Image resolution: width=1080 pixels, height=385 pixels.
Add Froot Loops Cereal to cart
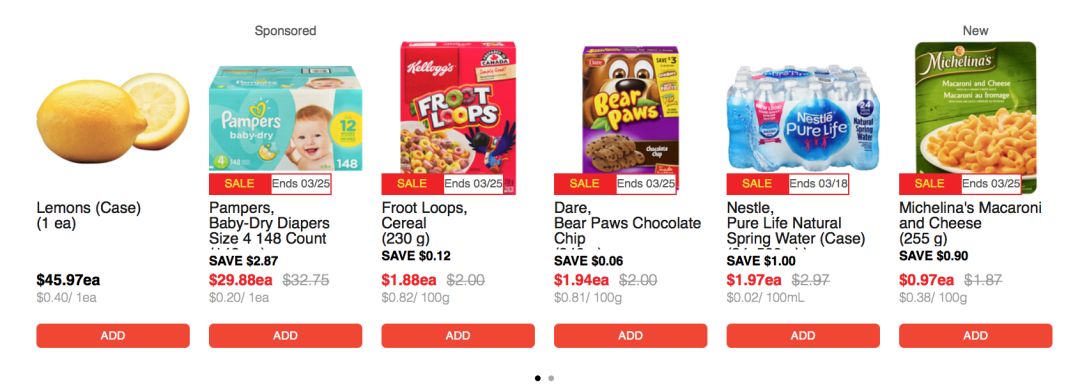point(458,335)
